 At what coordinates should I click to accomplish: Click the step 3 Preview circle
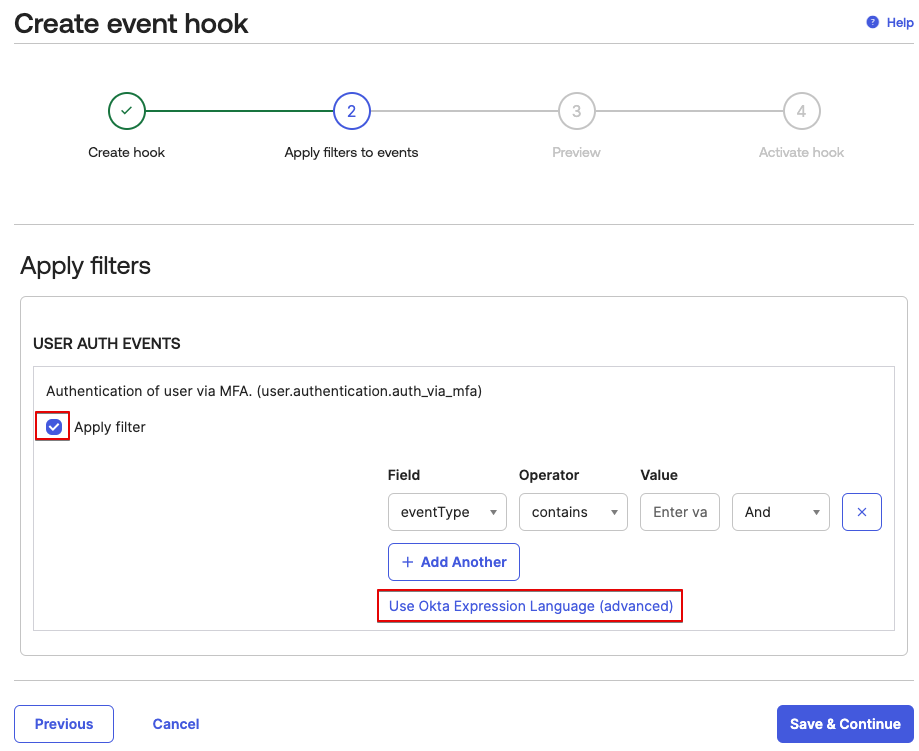[x=577, y=111]
